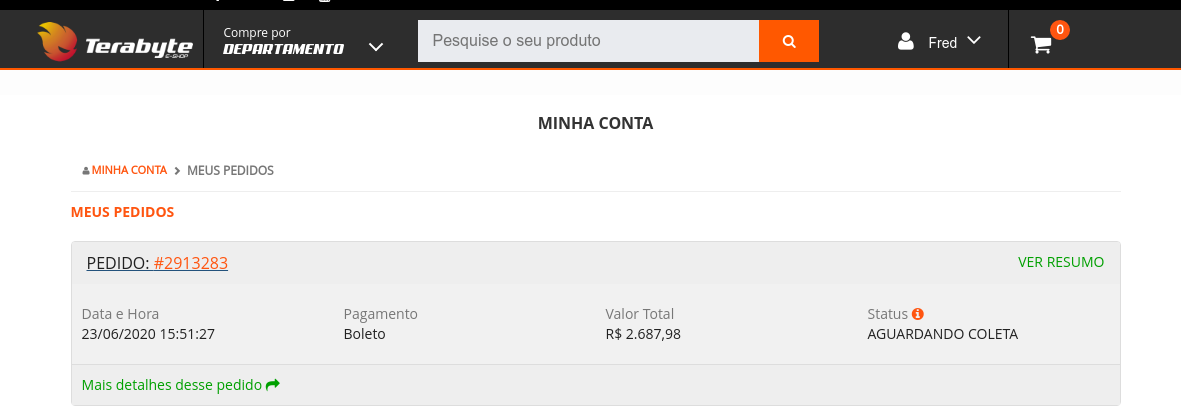The width and height of the screenshot is (1181, 420).
Task: Open order number #2913283 link
Action: [x=191, y=263]
